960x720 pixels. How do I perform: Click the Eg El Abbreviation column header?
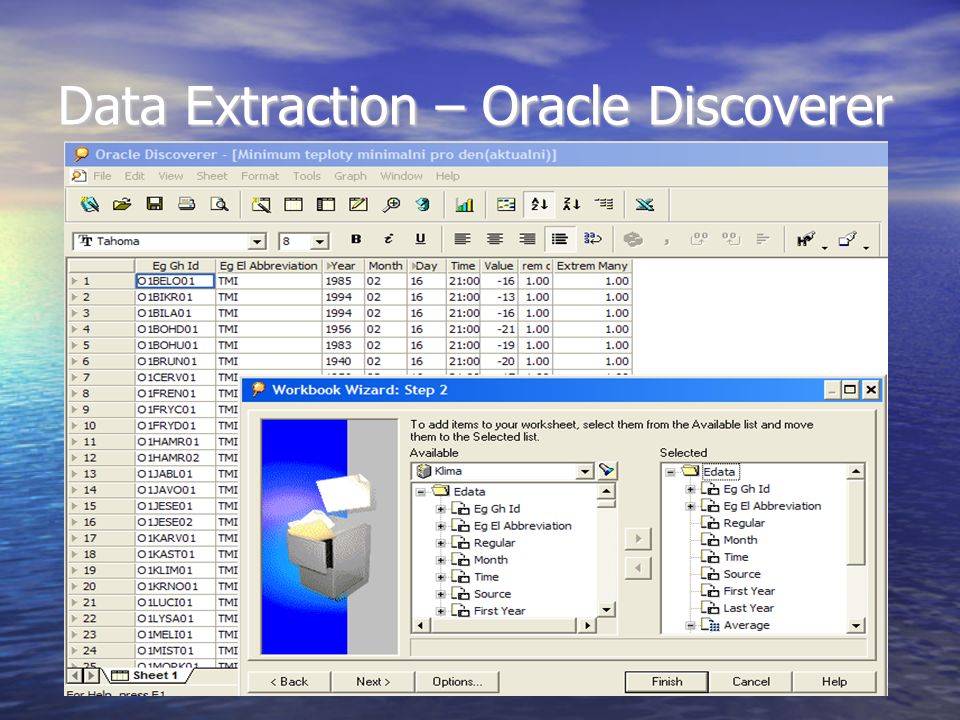[x=269, y=266]
